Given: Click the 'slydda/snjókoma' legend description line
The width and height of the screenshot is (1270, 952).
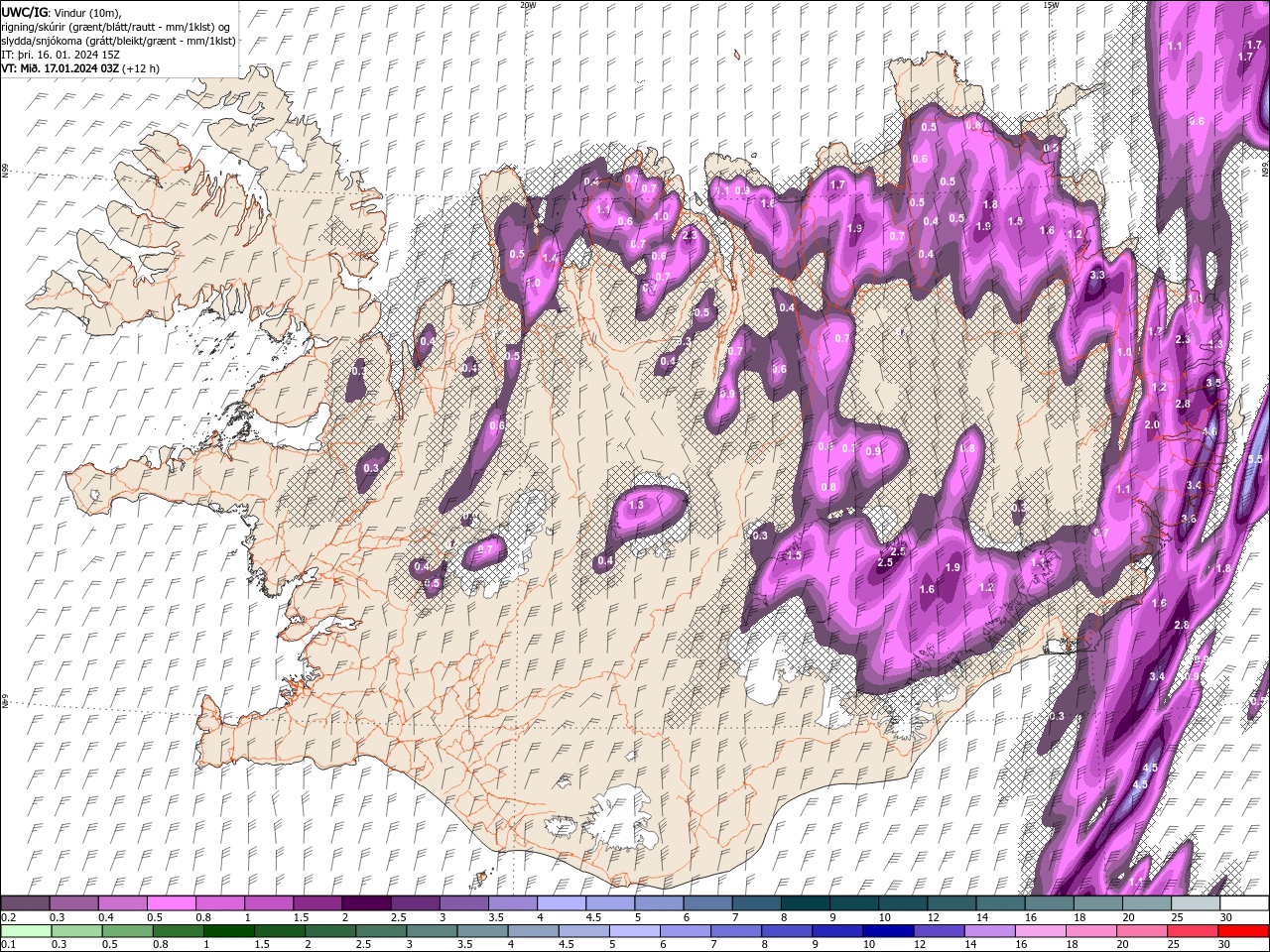Looking at the screenshot, I should pos(119,40).
